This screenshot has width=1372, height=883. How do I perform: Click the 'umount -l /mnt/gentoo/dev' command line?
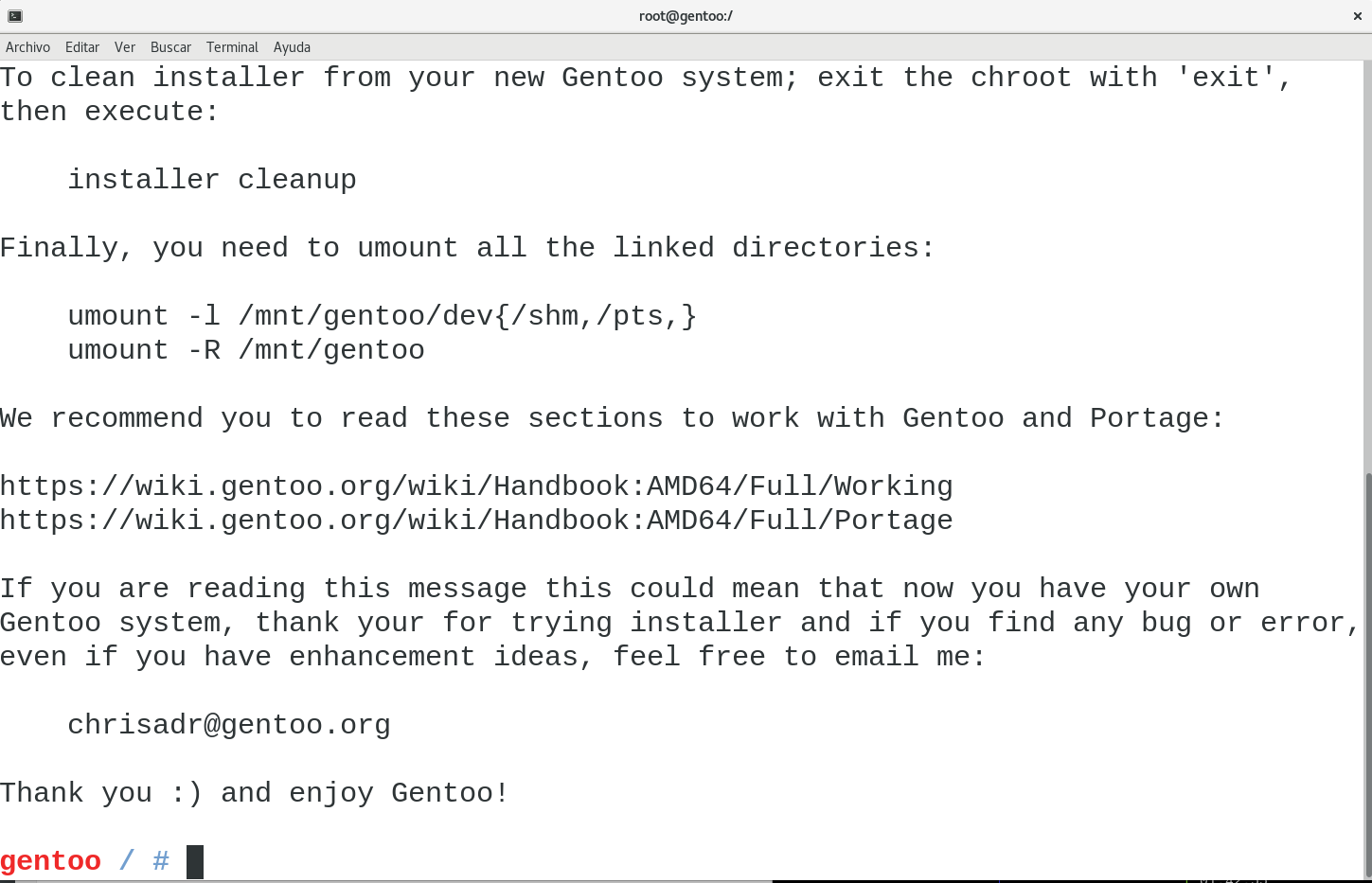383,316
